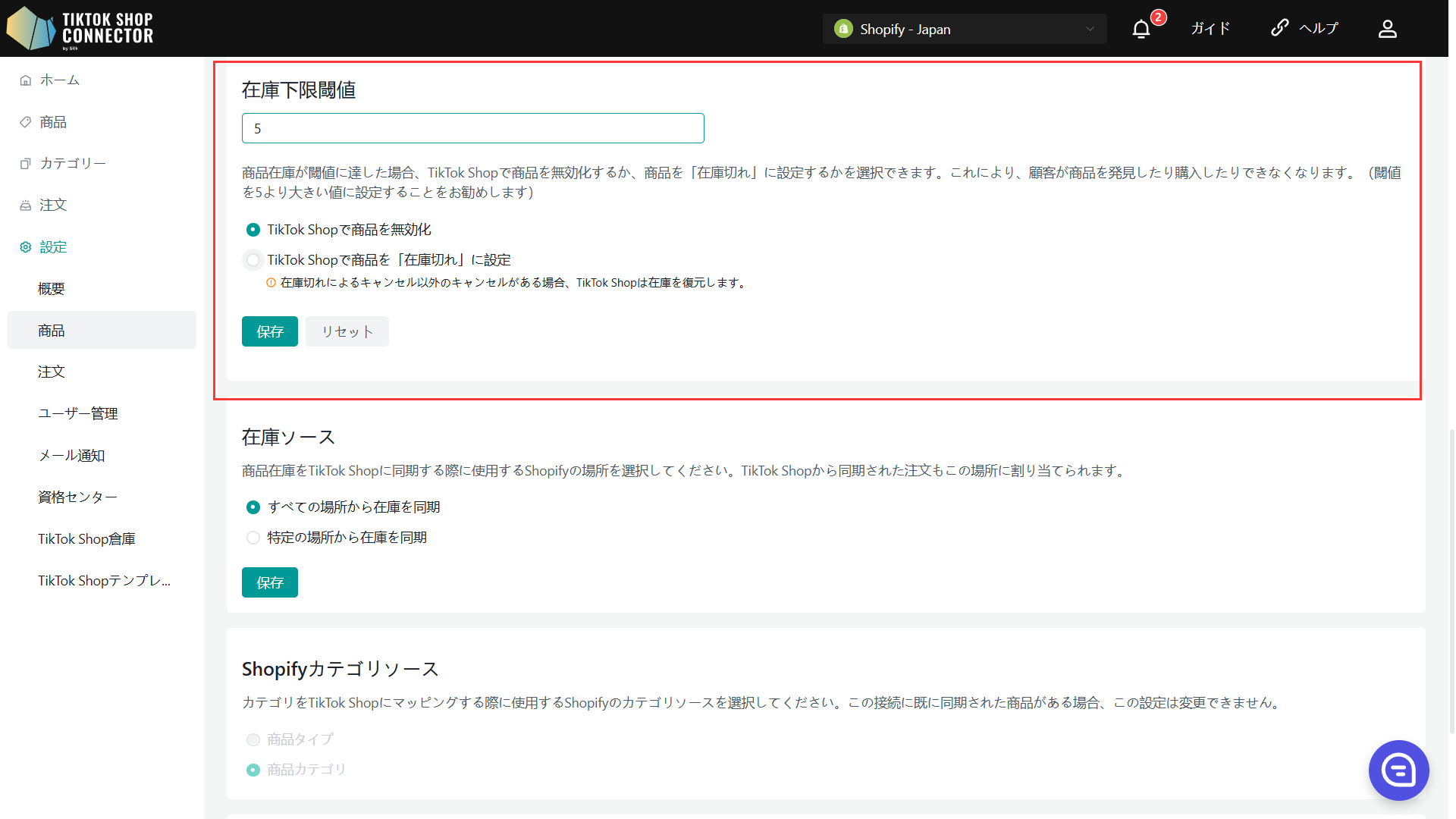Select TikTok Shopで商品を「在庫切れ」に設定 radio
Viewport: 1456px width, 819px height.
click(253, 260)
